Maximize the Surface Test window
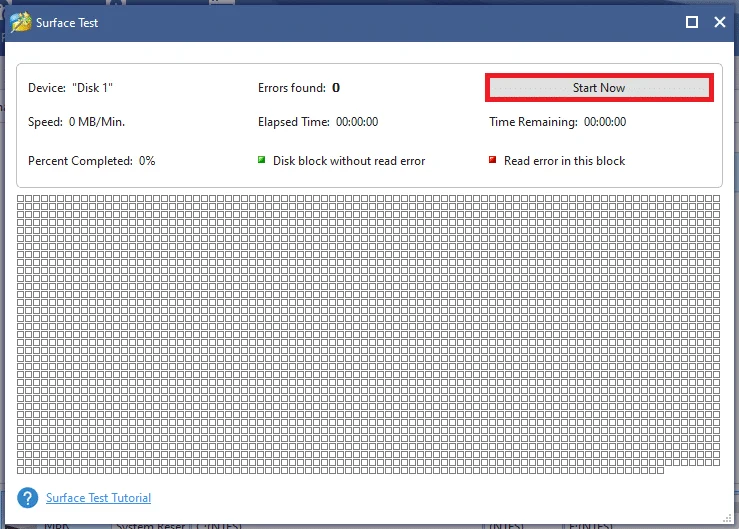This screenshot has width=739, height=529. (x=691, y=22)
